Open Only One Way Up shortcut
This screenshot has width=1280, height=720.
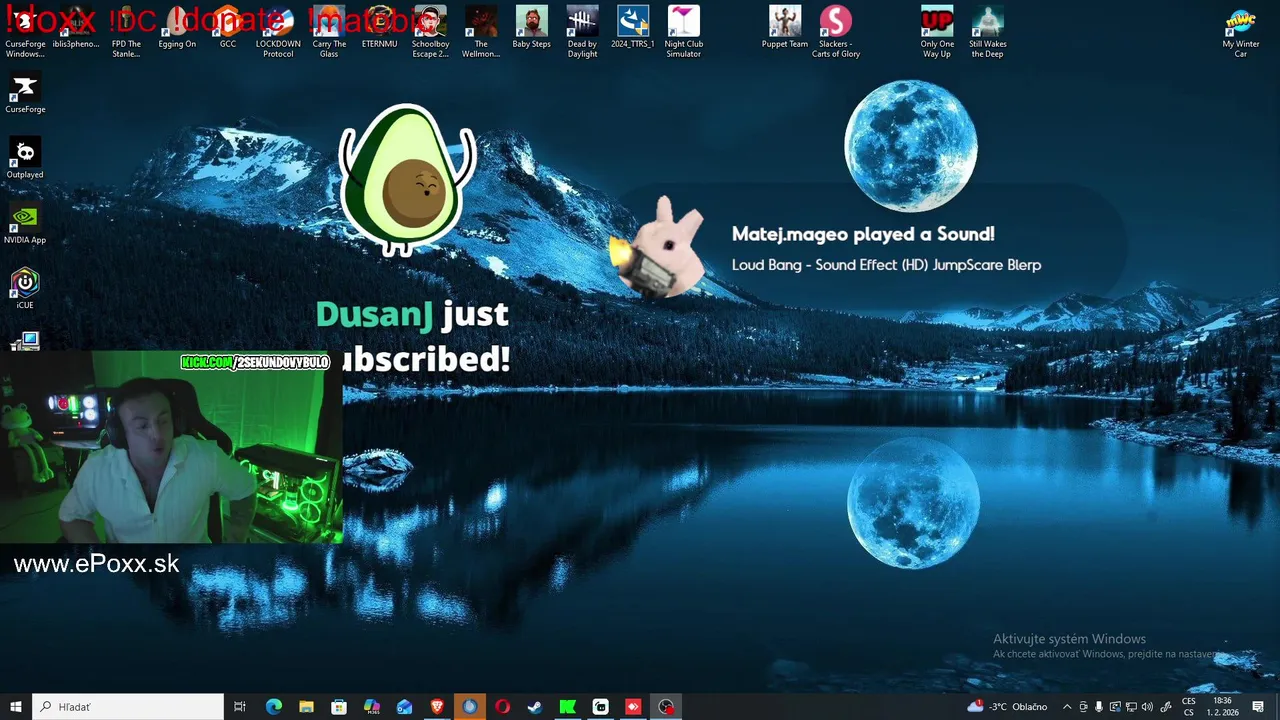(937, 32)
